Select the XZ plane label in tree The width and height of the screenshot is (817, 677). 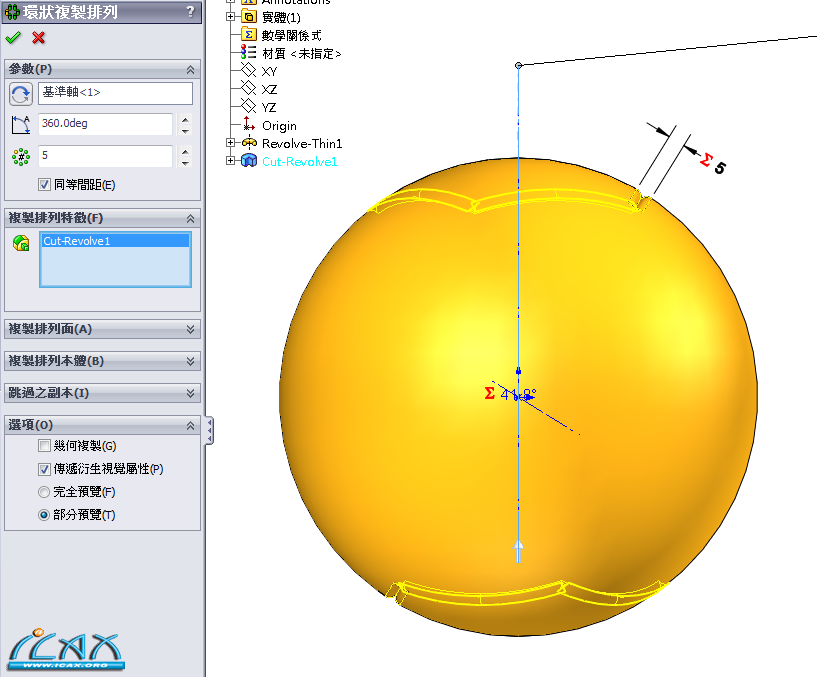click(269, 89)
